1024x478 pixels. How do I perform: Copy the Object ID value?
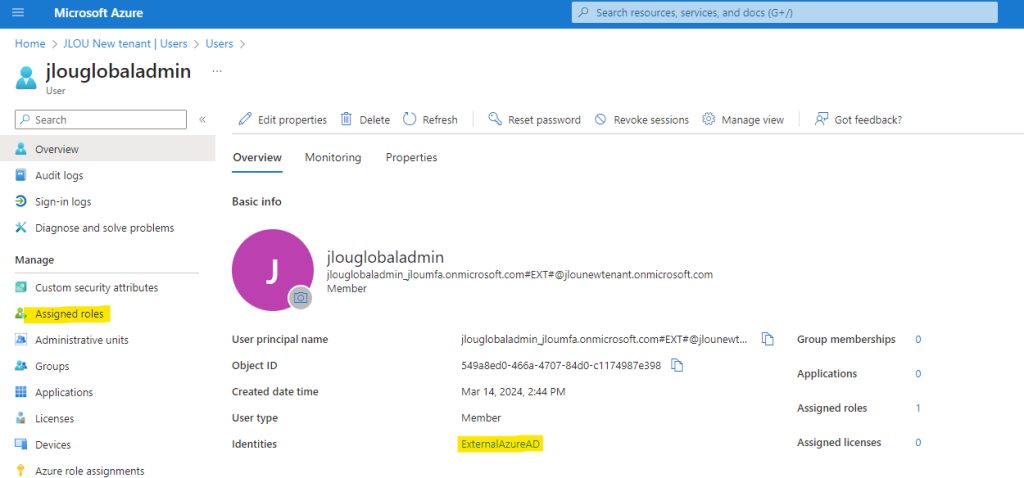tap(677, 366)
